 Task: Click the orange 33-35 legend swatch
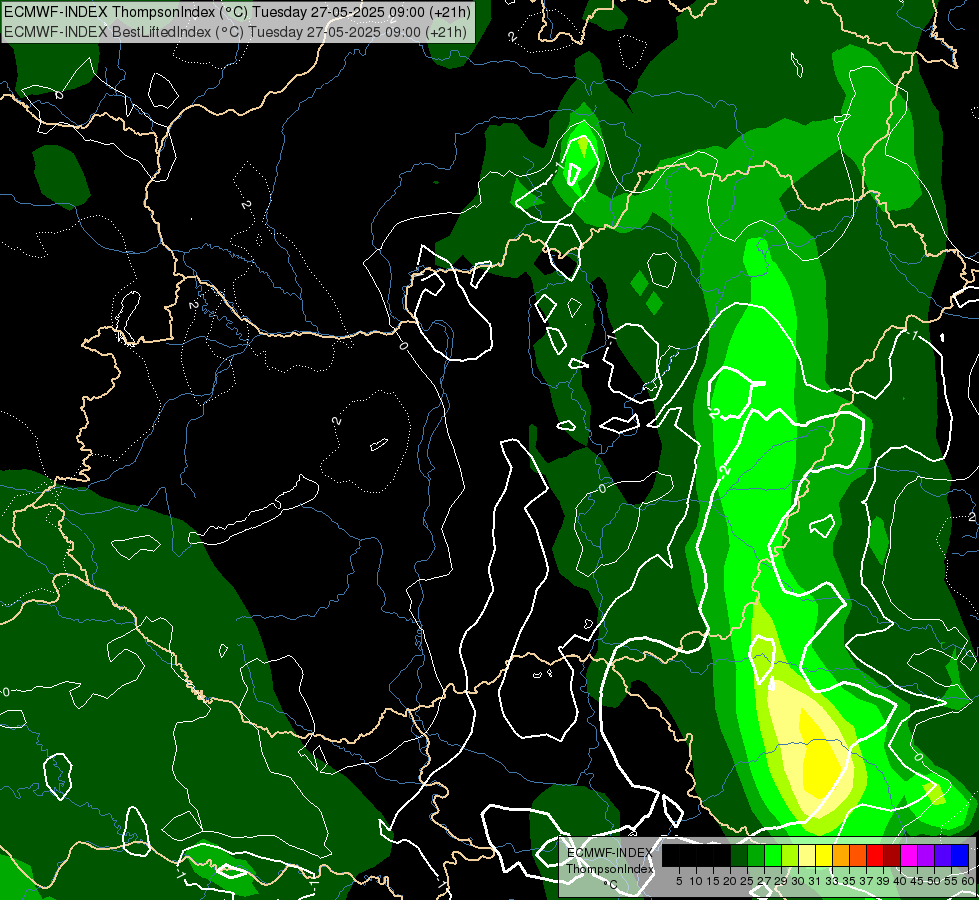[841, 855]
